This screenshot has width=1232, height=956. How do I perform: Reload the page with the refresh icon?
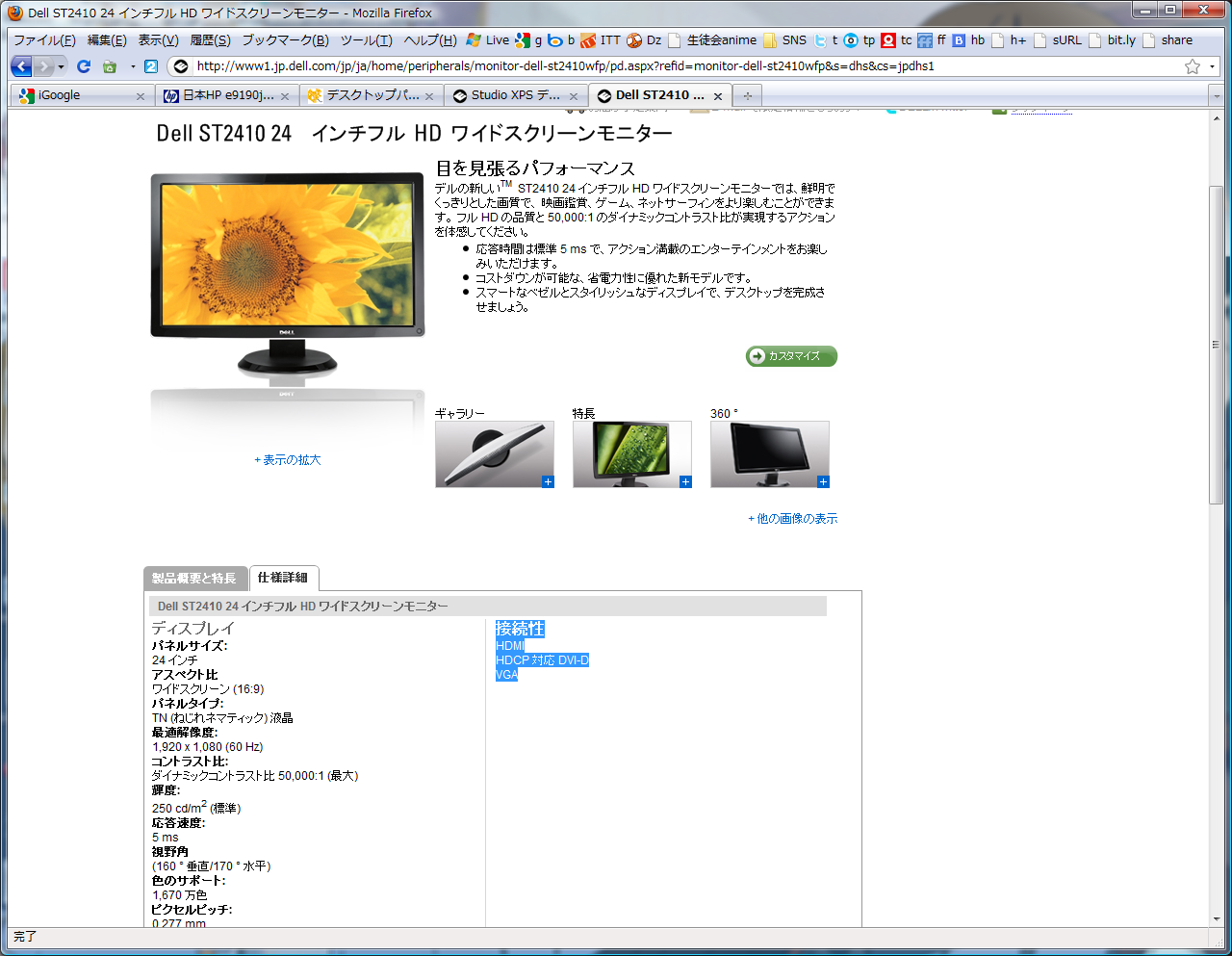(84, 66)
